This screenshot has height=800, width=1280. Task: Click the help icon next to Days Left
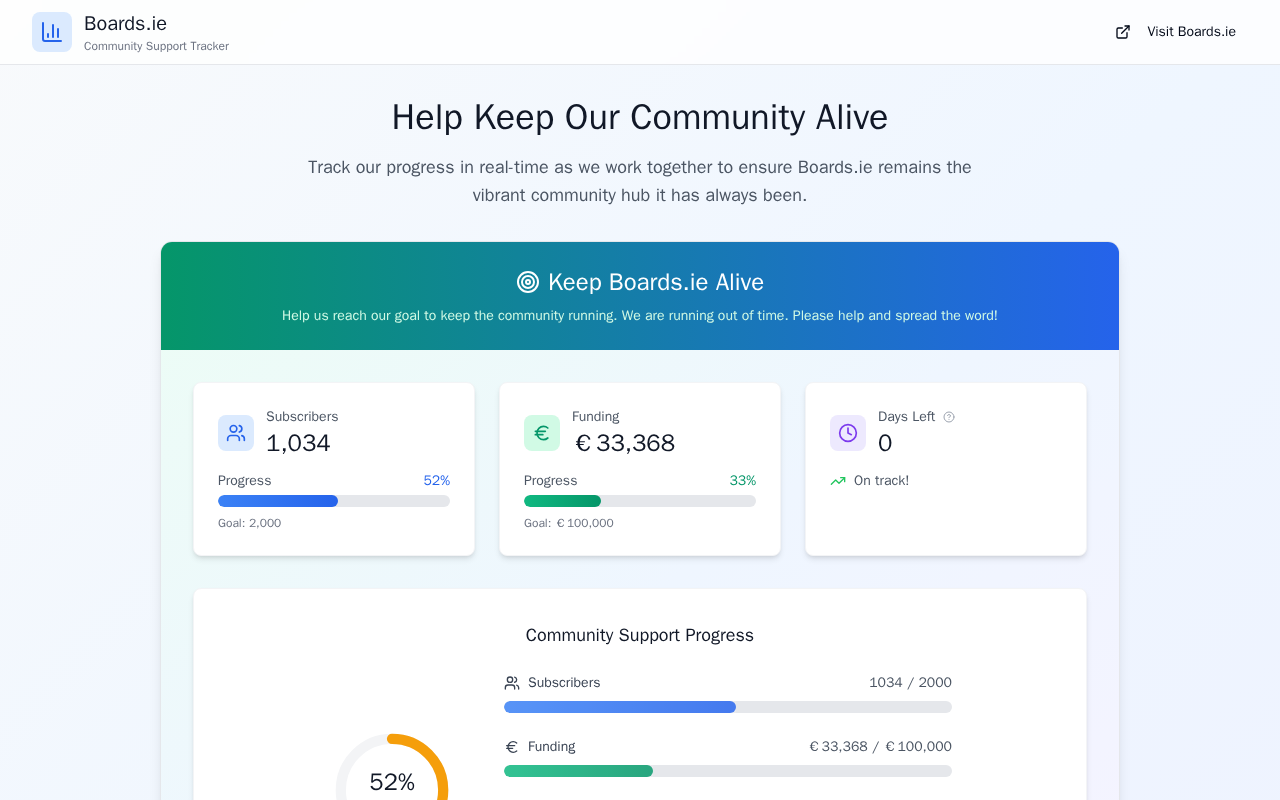pos(949,417)
